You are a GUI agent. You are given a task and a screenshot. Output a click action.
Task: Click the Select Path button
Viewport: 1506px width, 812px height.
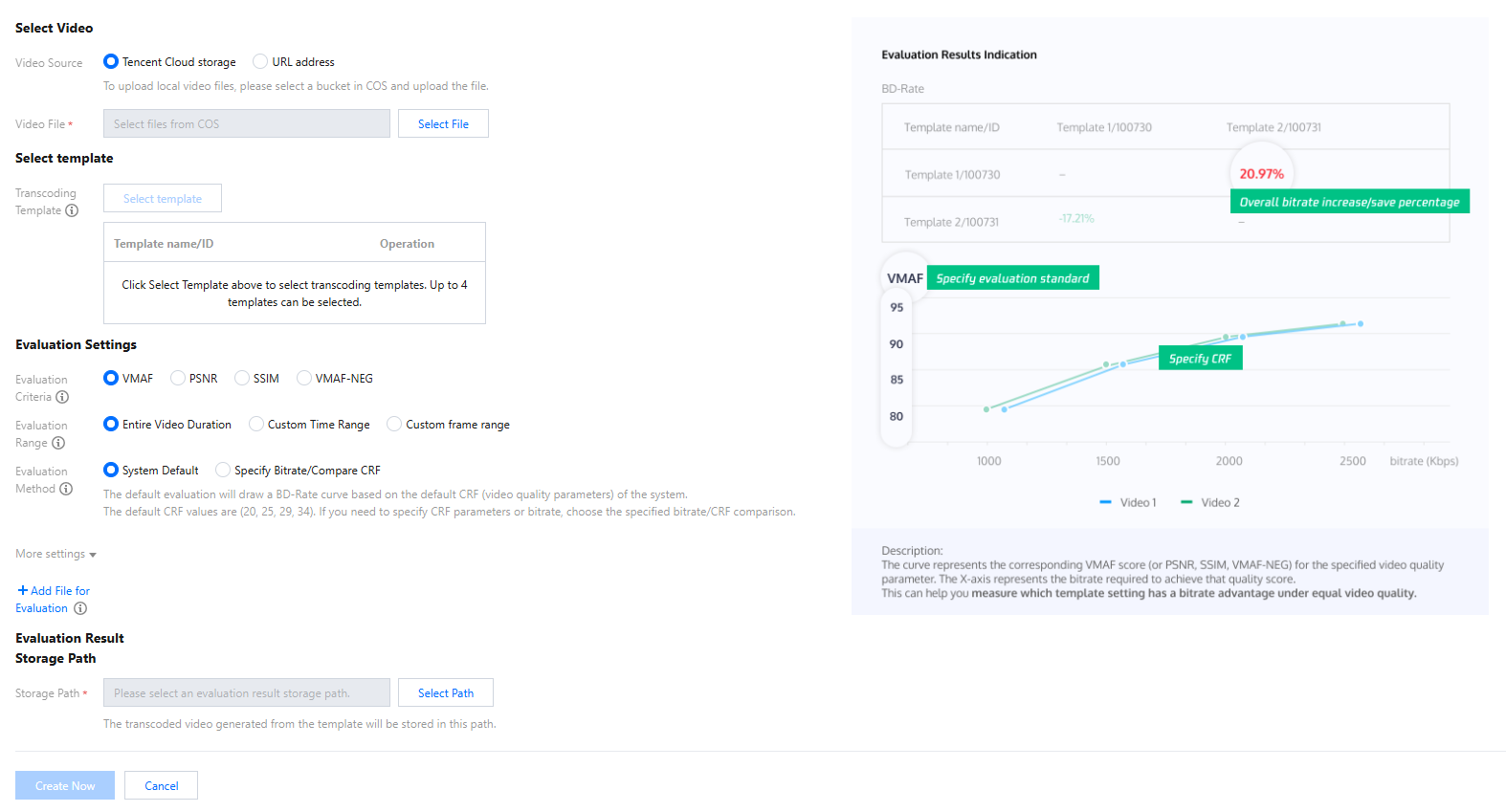pos(446,692)
